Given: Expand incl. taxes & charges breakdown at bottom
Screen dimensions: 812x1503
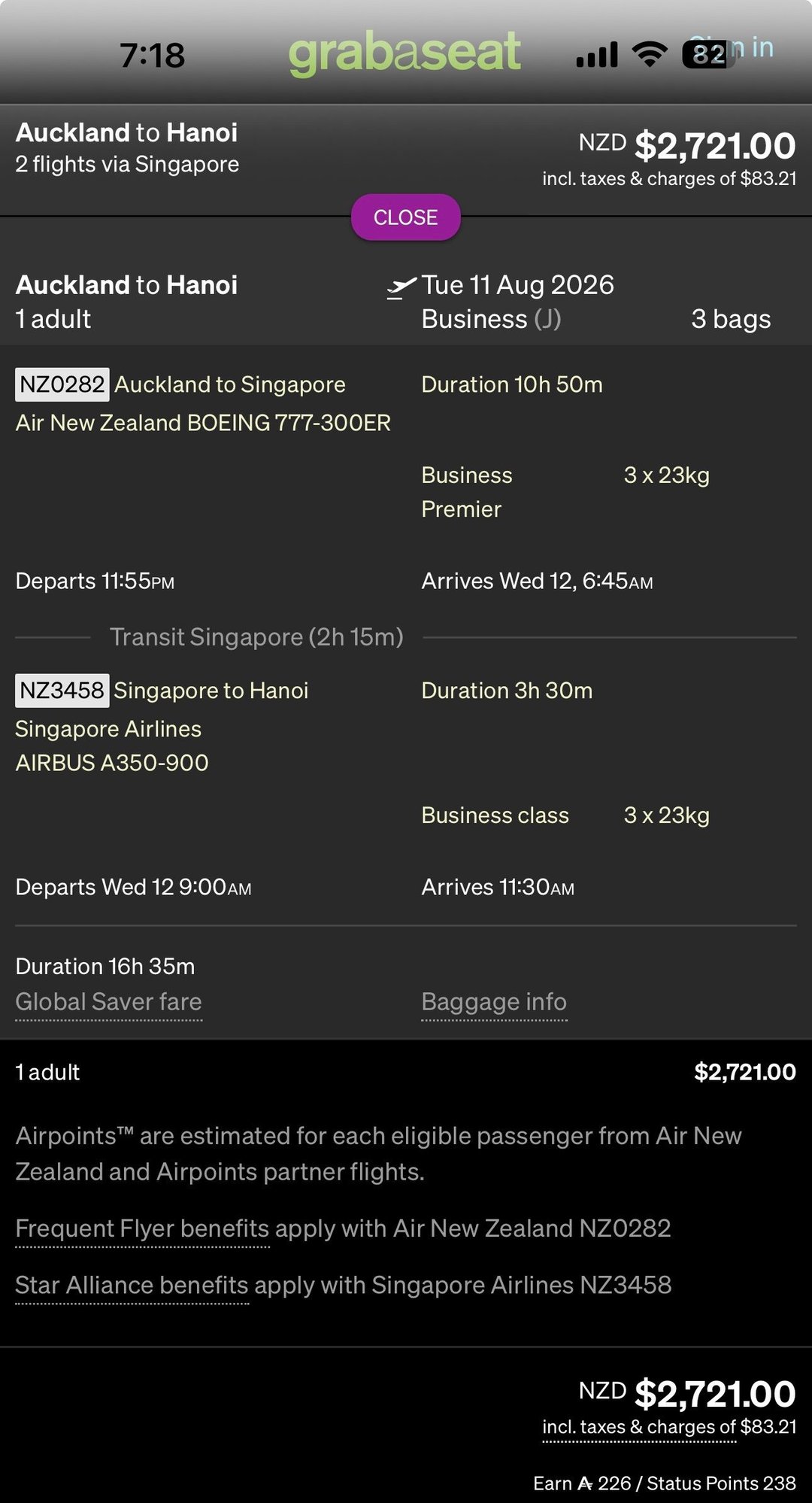Looking at the screenshot, I should point(639,1427).
